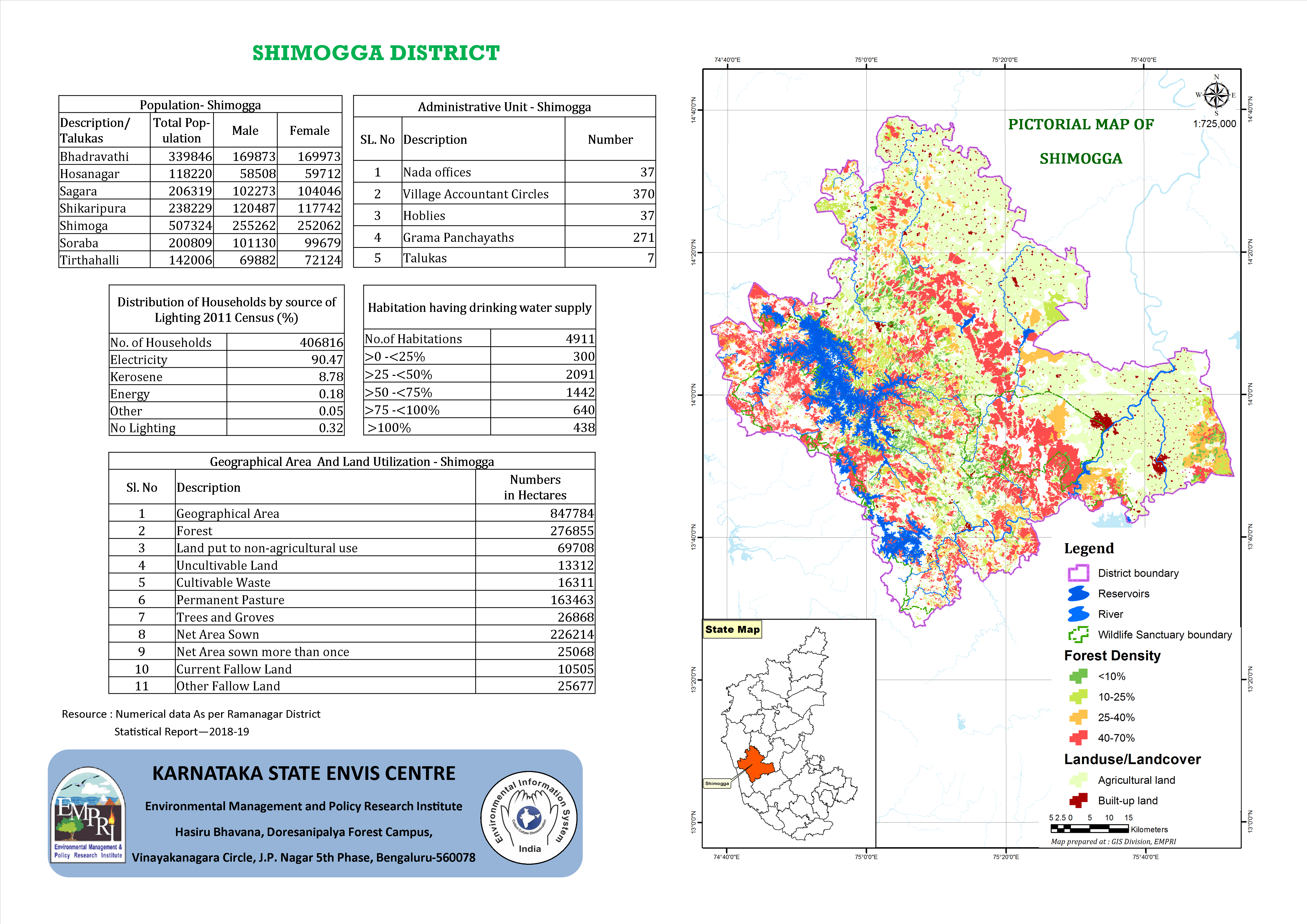Click the Reservoirs legend symbol
Viewport: 1307px width, 924px height.
coord(1078,593)
